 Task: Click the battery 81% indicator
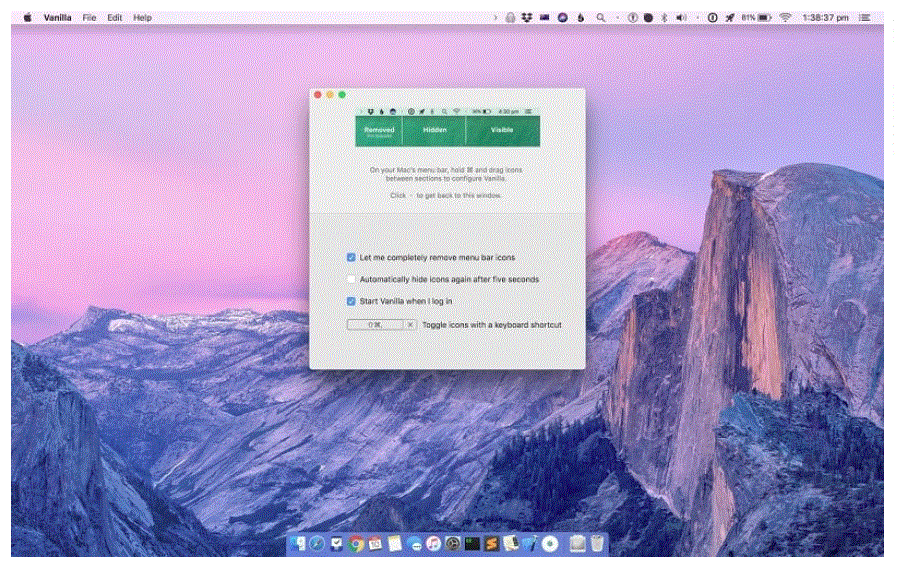click(x=756, y=18)
